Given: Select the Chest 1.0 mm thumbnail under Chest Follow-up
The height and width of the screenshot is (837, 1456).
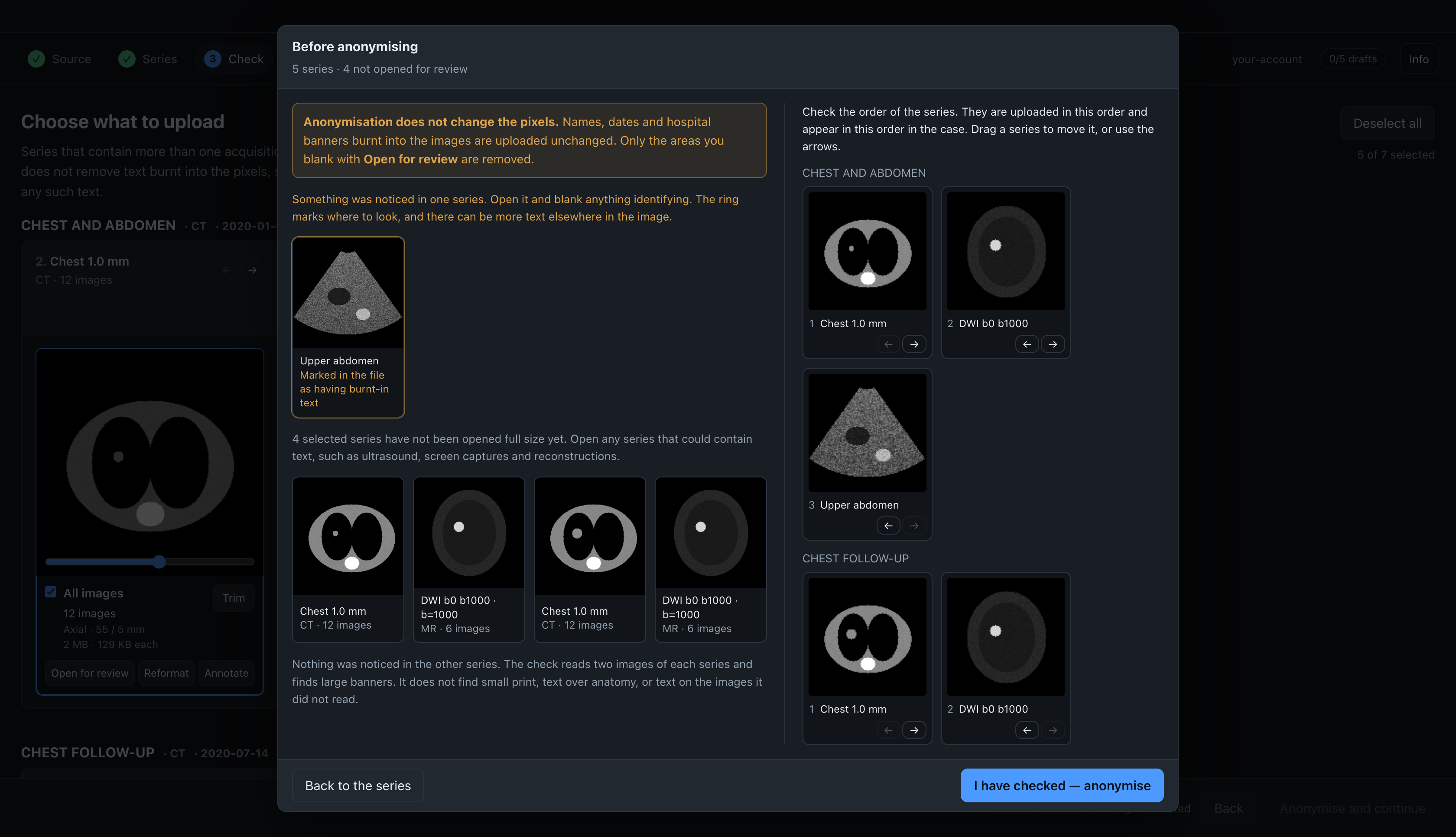Looking at the screenshot, I should tap(867, 636).
